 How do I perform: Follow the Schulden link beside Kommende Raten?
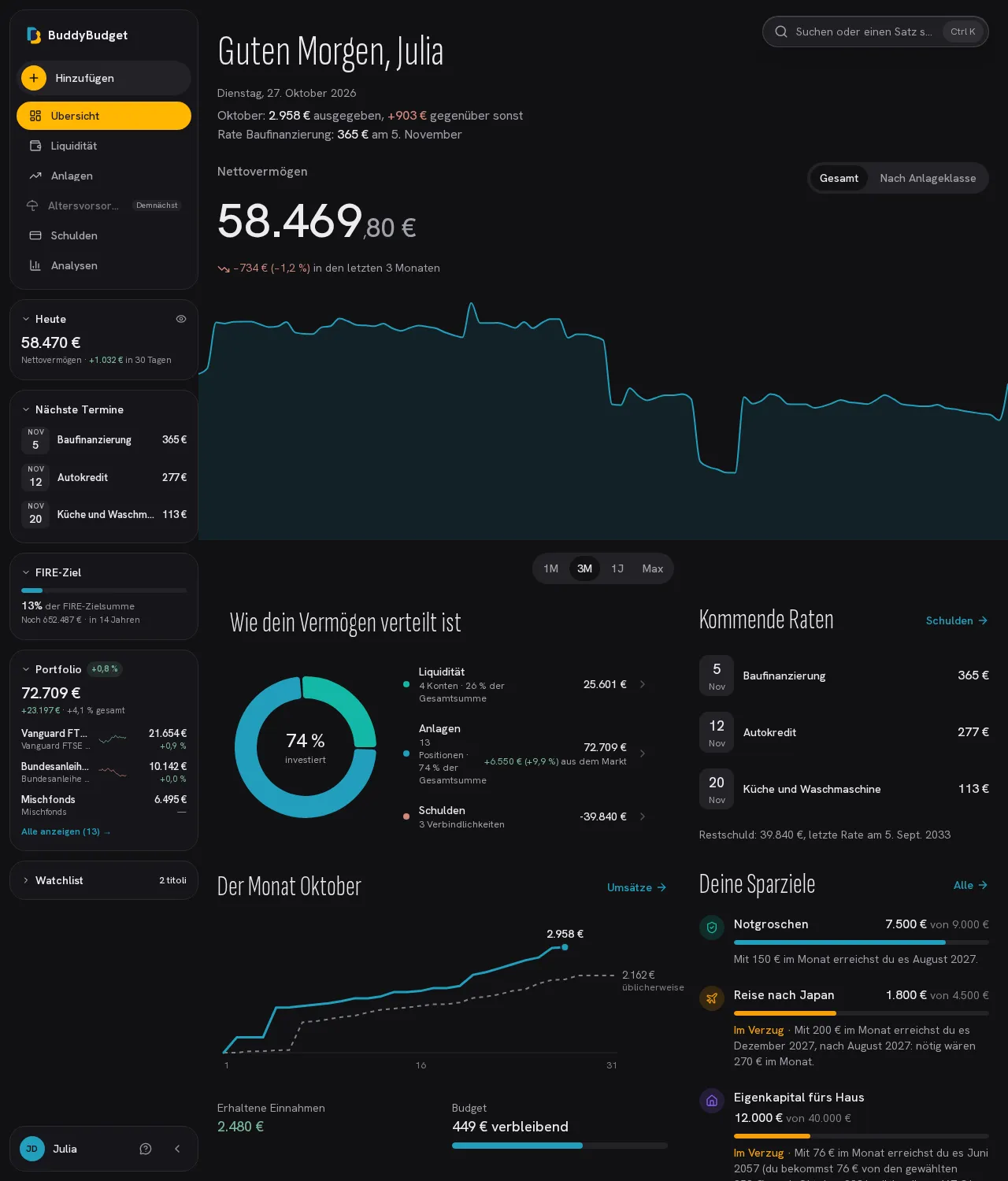pos(957,620)
